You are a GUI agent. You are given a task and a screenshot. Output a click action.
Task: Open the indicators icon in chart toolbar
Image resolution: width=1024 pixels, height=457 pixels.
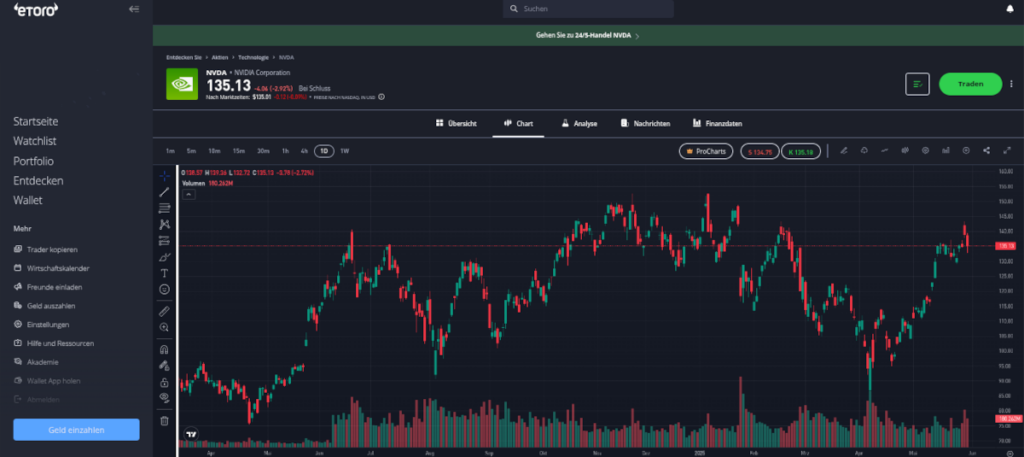pos(925,151)
